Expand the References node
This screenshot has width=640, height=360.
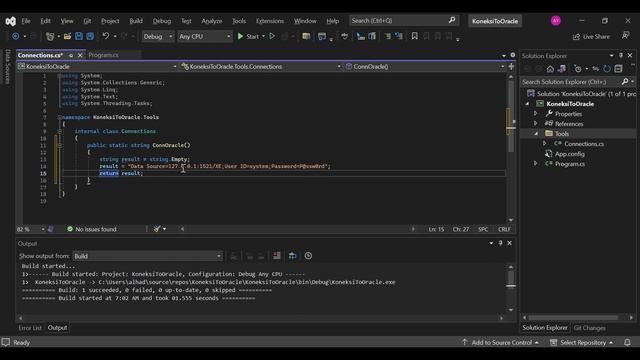coord(536,123)
